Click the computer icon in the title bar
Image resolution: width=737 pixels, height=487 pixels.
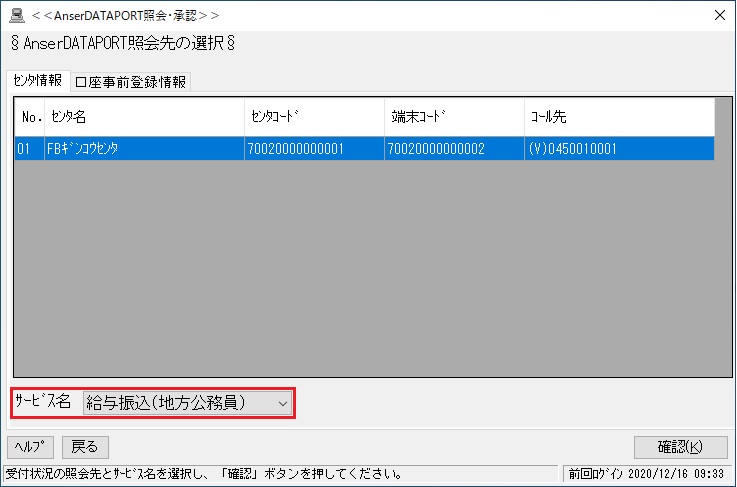(17, 15)
